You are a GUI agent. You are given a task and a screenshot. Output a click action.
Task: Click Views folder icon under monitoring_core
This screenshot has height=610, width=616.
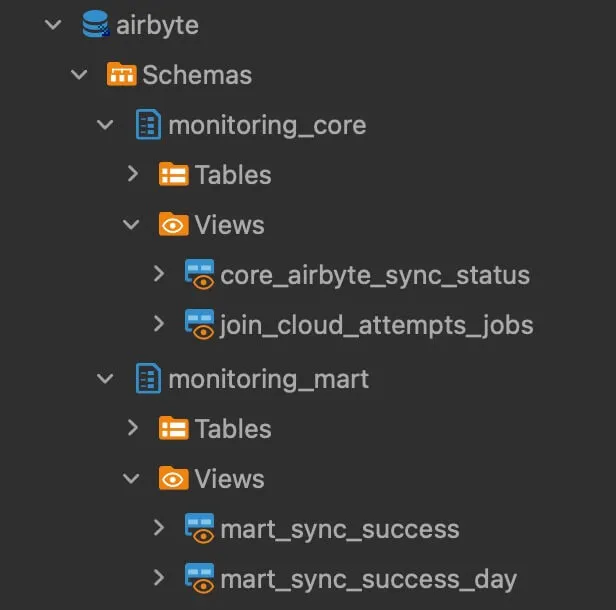click(174, 224)
